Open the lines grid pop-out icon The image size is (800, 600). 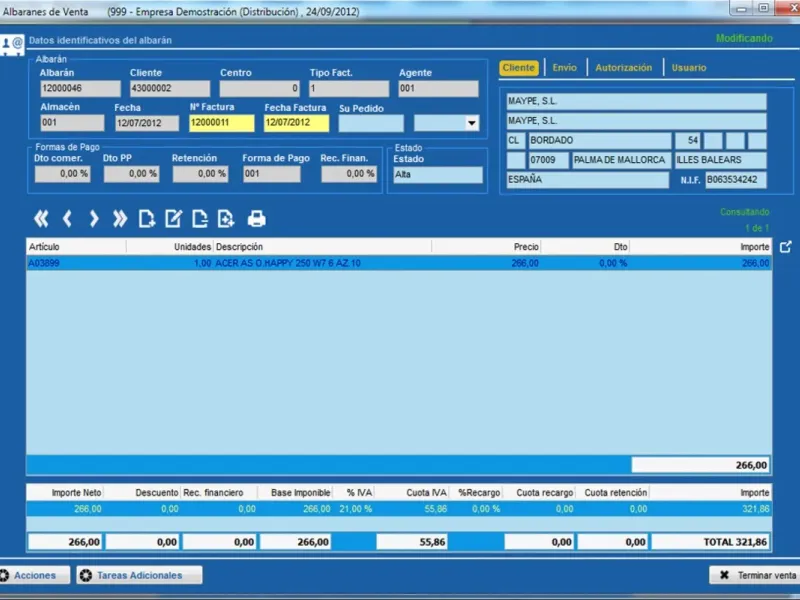click(x=786, y=247)
